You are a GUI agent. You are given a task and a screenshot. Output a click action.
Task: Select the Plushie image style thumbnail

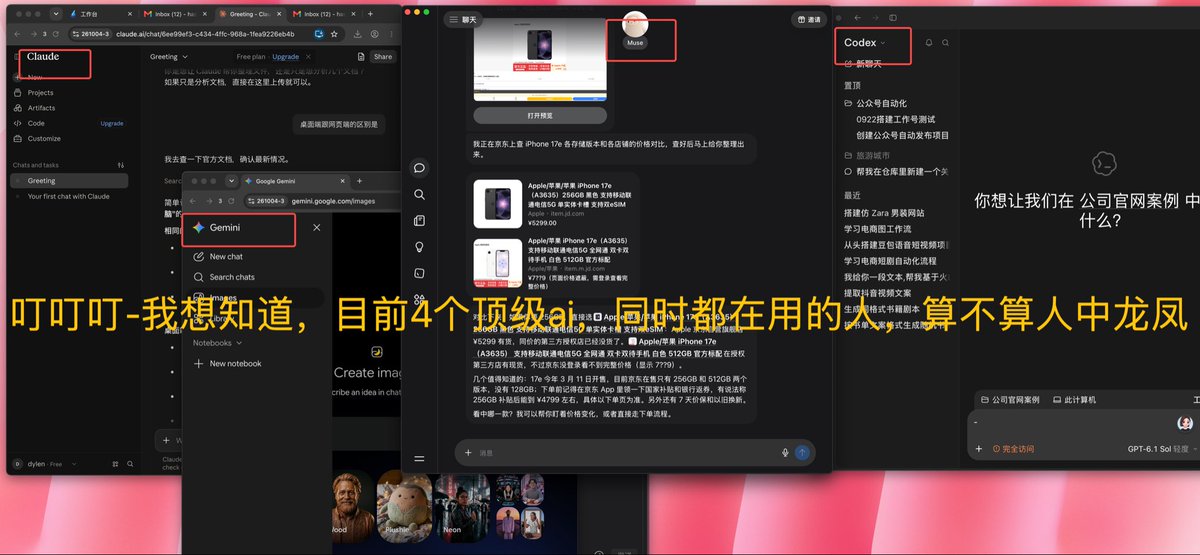pyautogui.click(x=404, y=506)
